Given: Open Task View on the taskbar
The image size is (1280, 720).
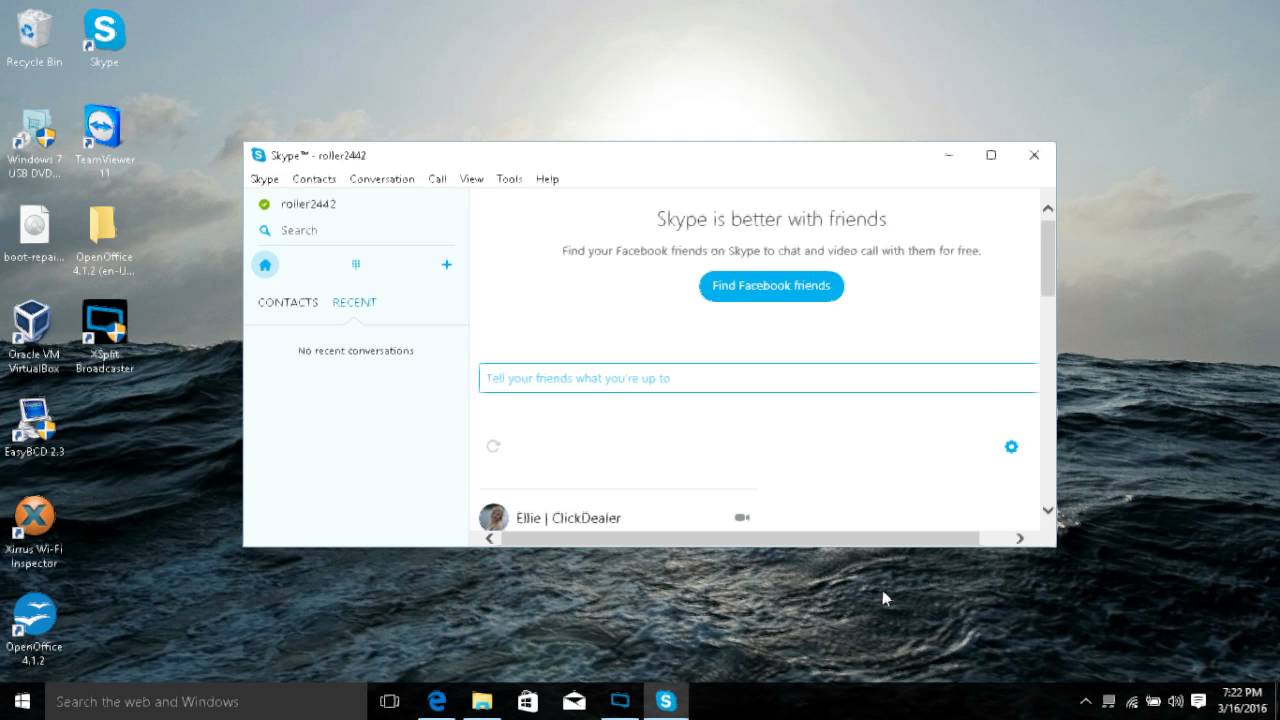Looking at the screenshot, I should [390, 701].
